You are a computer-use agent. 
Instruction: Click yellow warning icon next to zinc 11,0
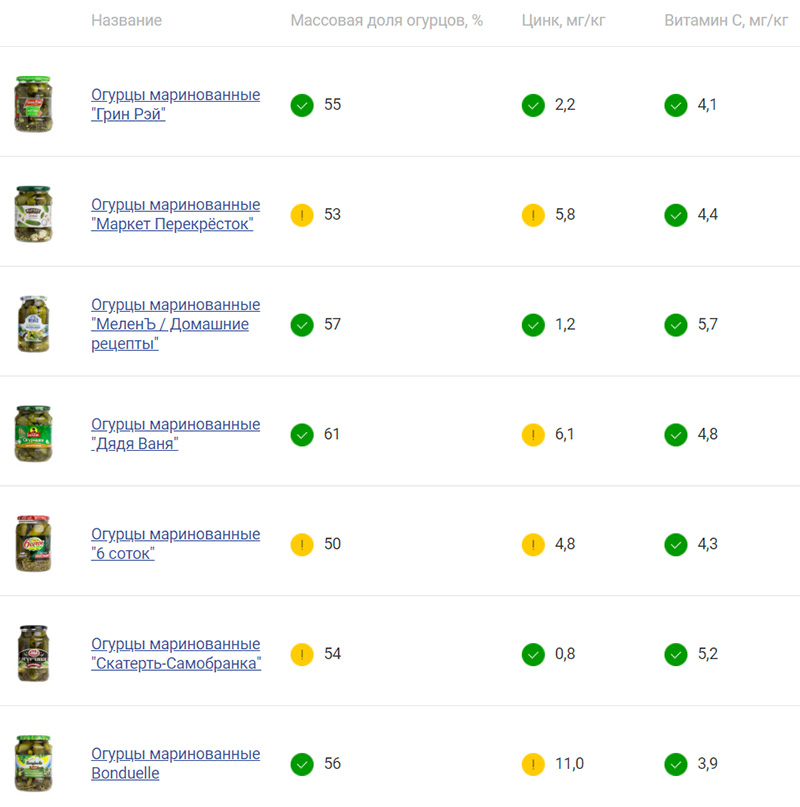pyautogui.click(x=533, y=764)
